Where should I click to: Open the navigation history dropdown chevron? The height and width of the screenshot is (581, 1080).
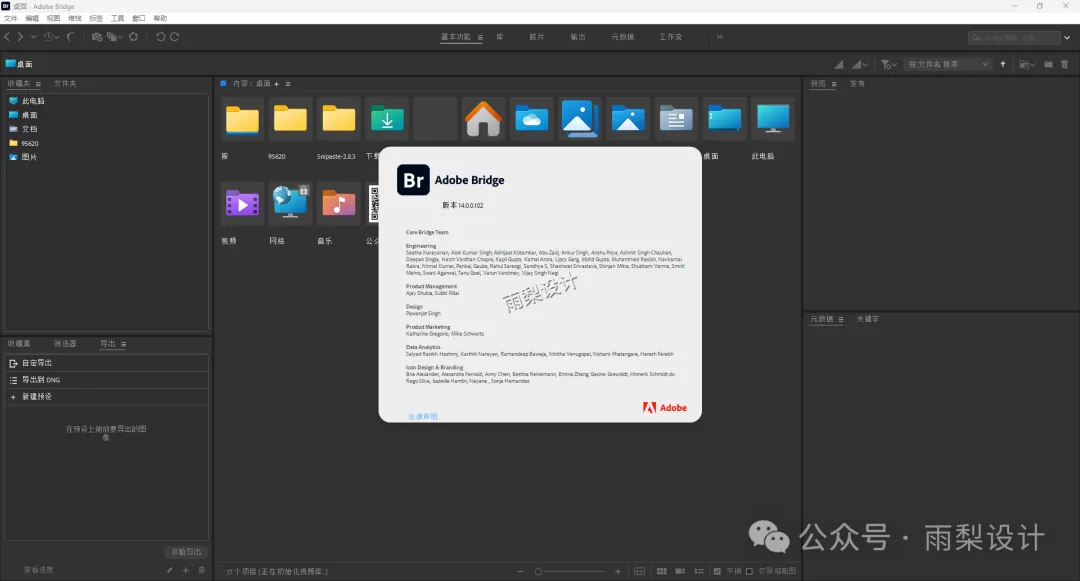pos(33,36)
